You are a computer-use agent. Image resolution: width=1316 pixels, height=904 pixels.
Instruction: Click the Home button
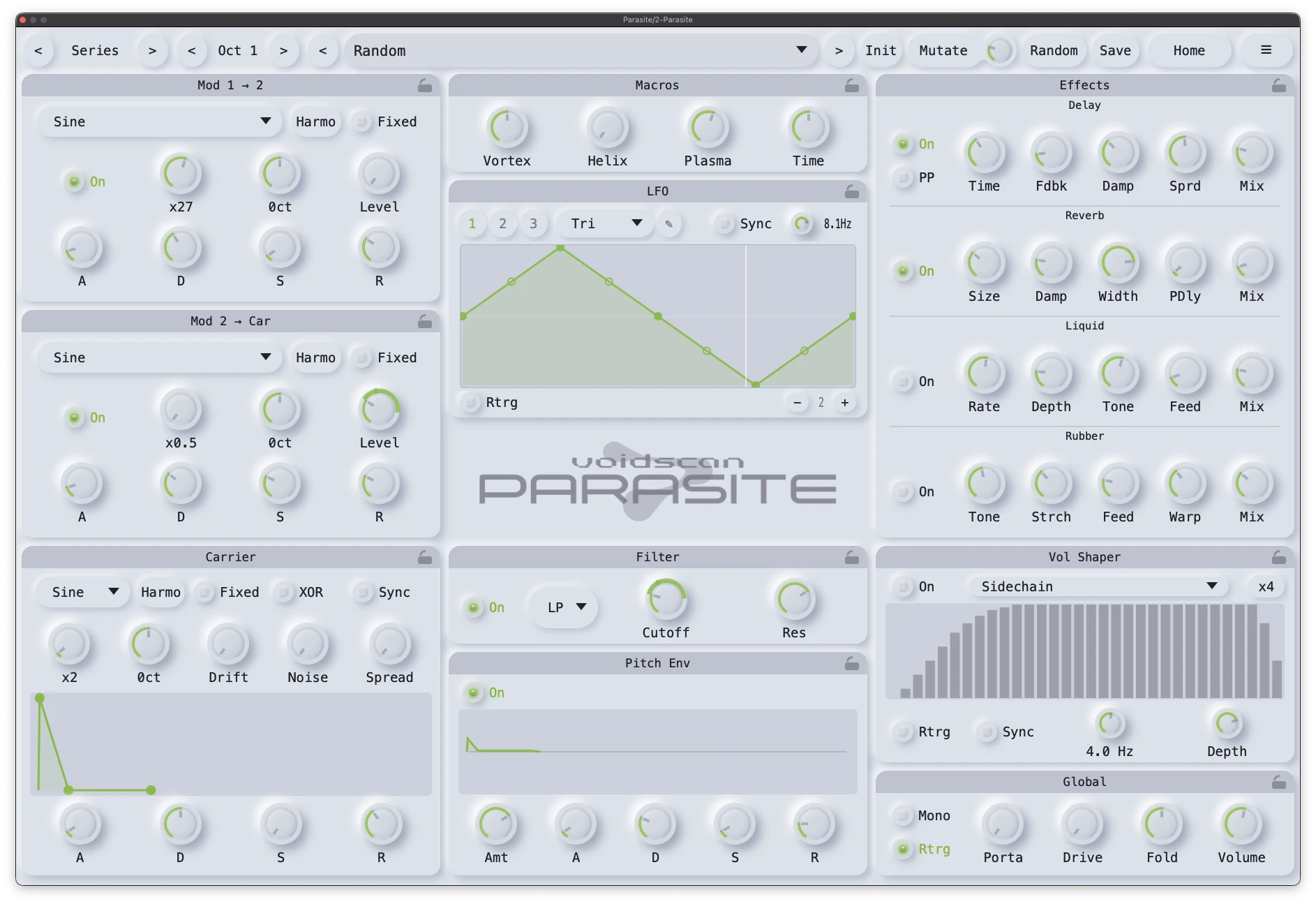1189,51
